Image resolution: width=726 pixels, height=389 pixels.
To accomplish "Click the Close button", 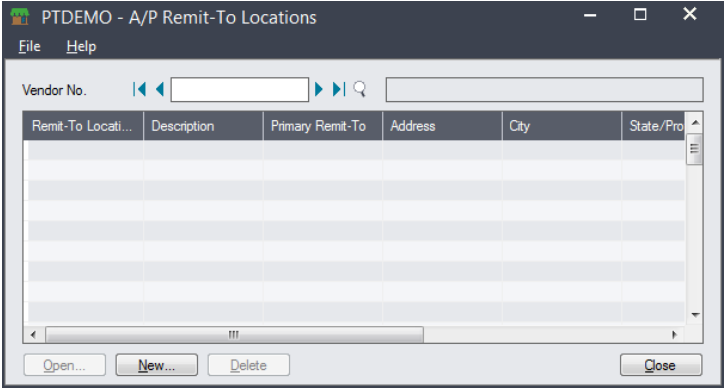I will (x=661, y=365).
